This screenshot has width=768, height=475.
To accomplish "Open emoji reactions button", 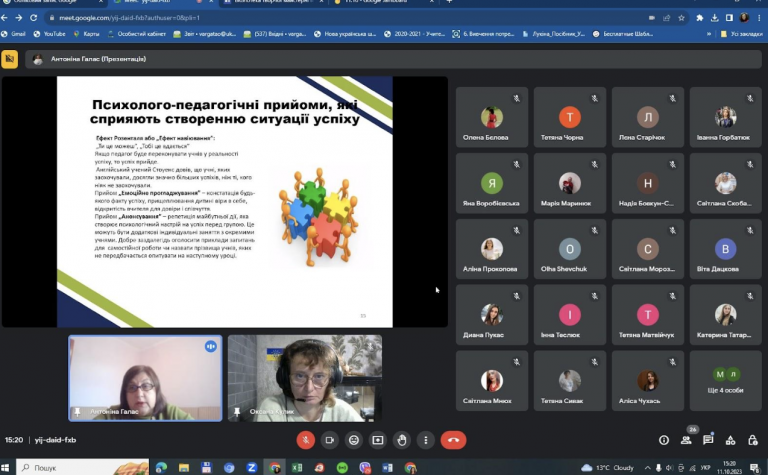I will pyautogui.click(x=354, y=440).
